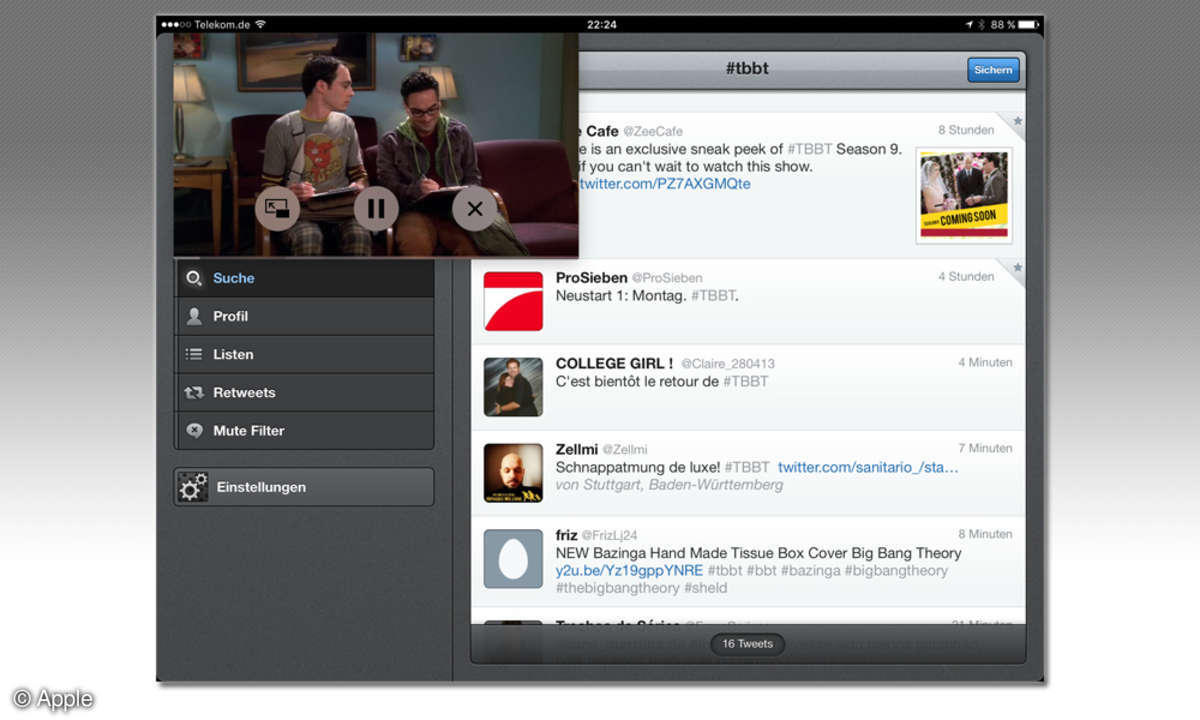Click the person icon beside Profil

click(x=194, y=316)
